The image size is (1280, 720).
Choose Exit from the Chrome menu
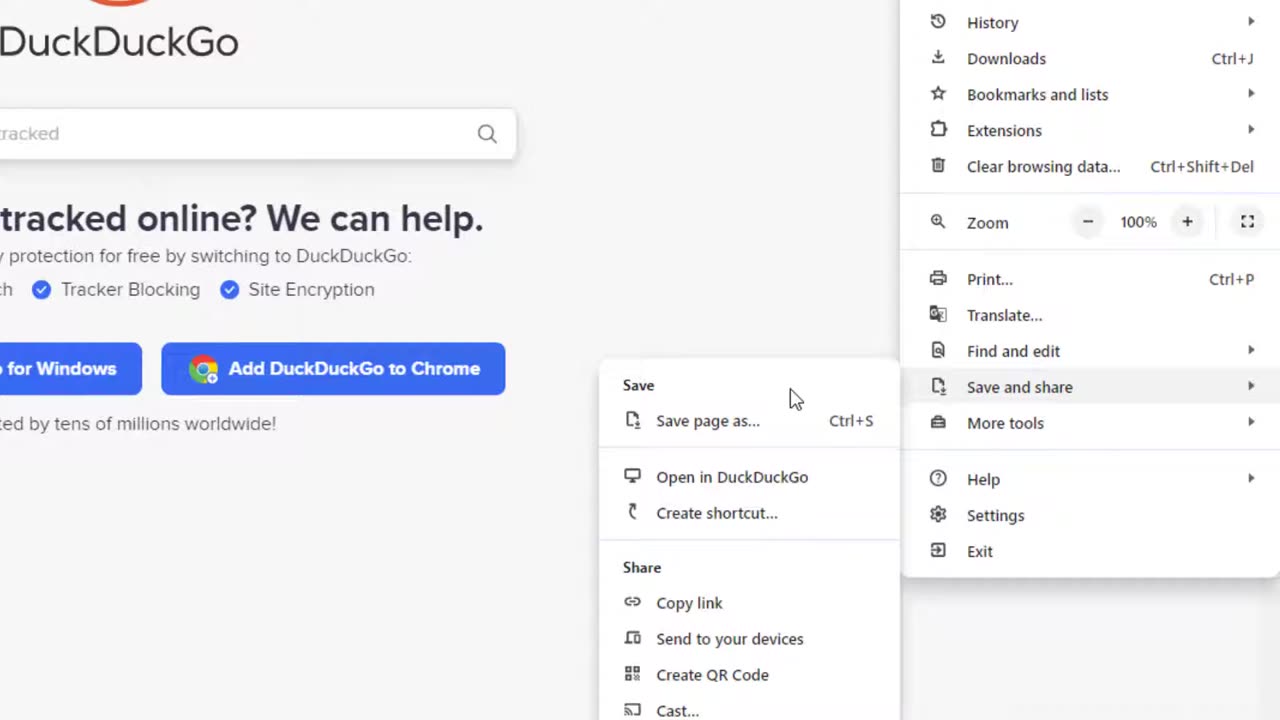point(1090,551)
